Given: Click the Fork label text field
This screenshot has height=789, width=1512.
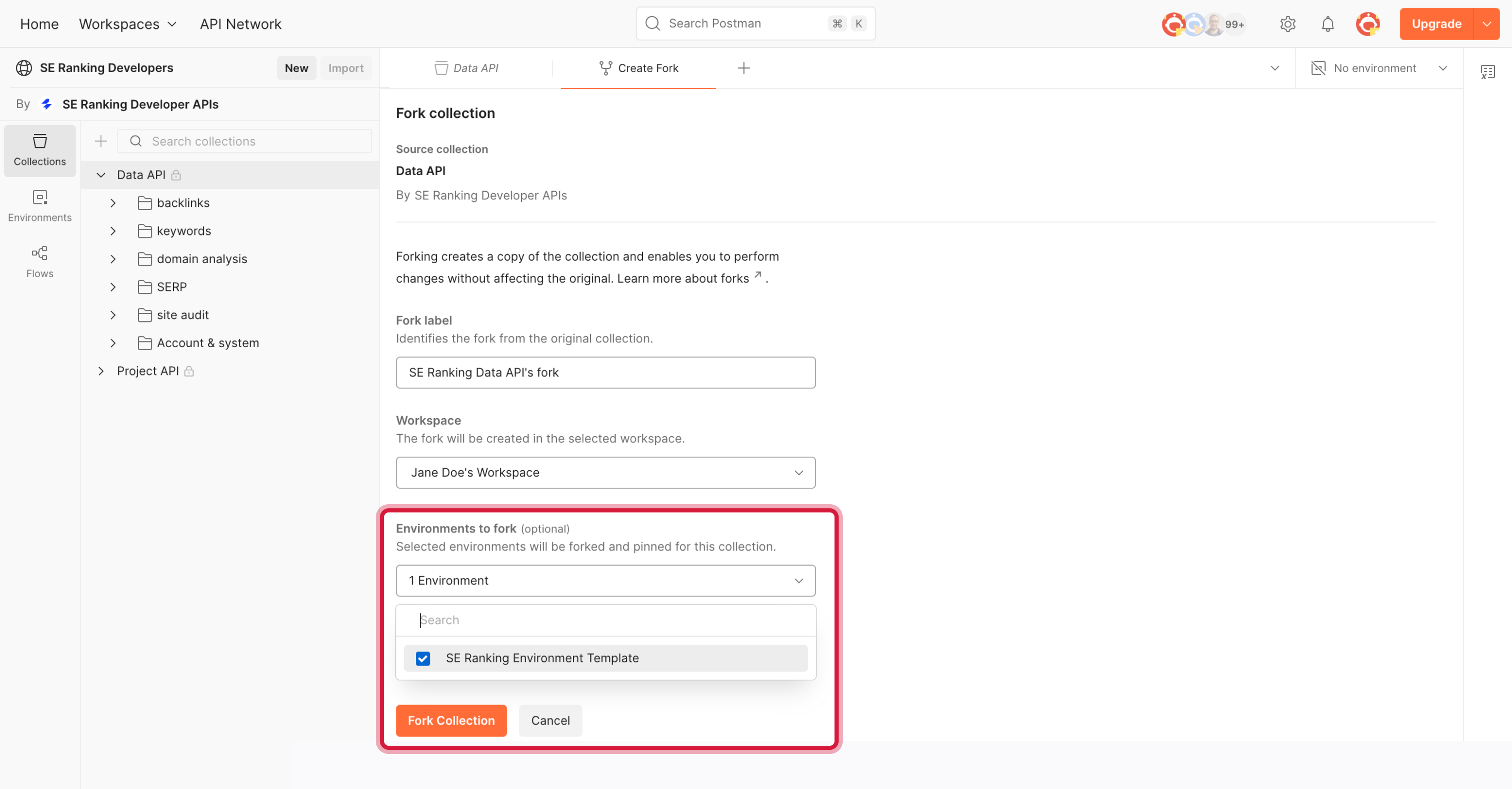Looking at the screenshot, I should (605, 372).
